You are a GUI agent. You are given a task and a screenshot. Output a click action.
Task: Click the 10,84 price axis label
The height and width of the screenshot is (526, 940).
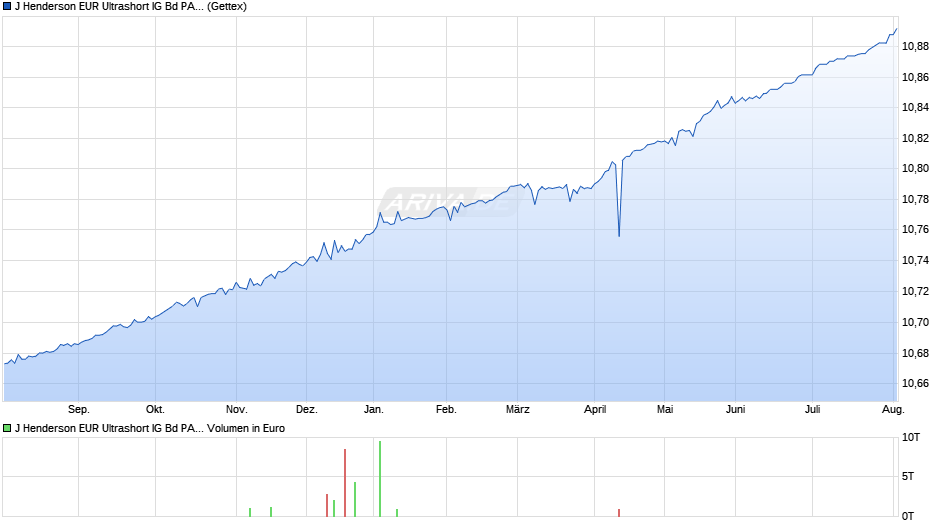[x=915, y=107]
